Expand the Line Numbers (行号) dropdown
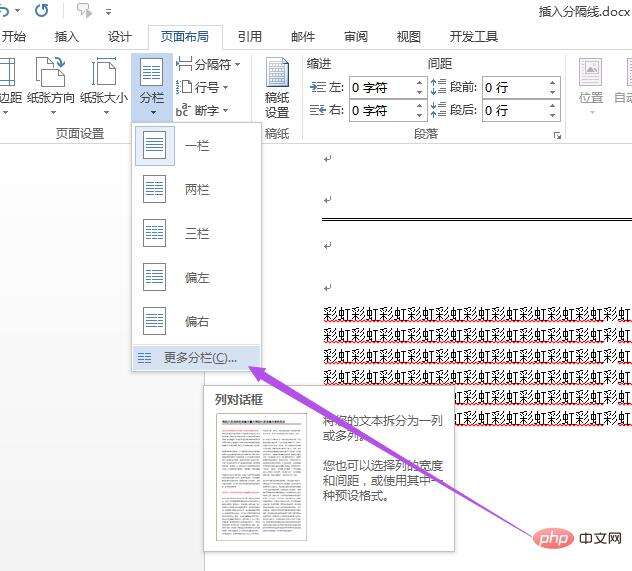This screenshot has width=632, height=571. pyautogui.click(x=204, y=87)
